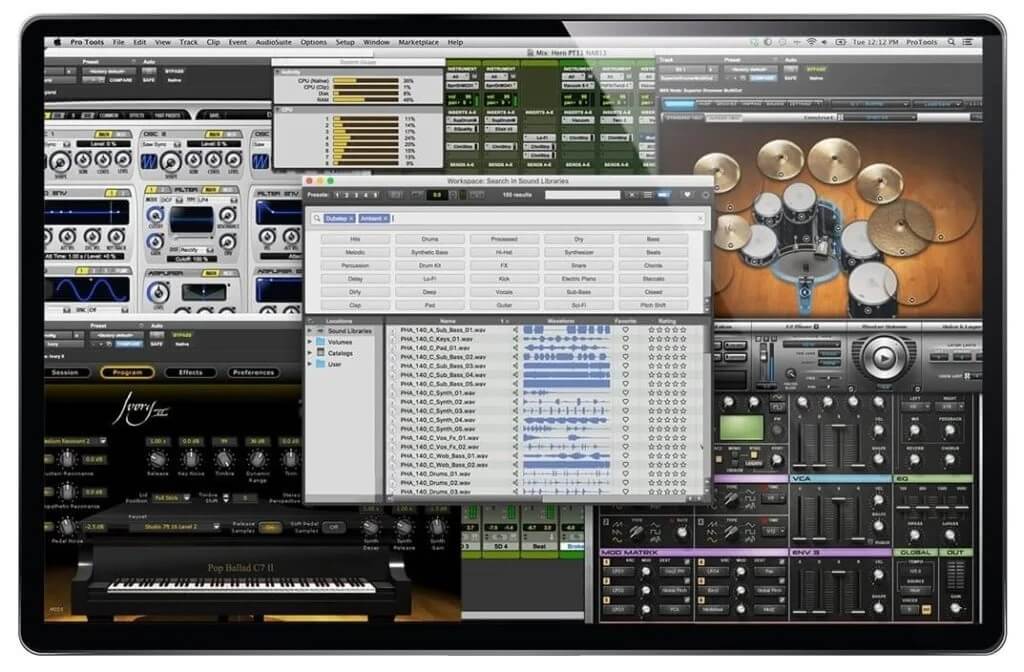Open the Ivory piano preset dropdown

174,526
